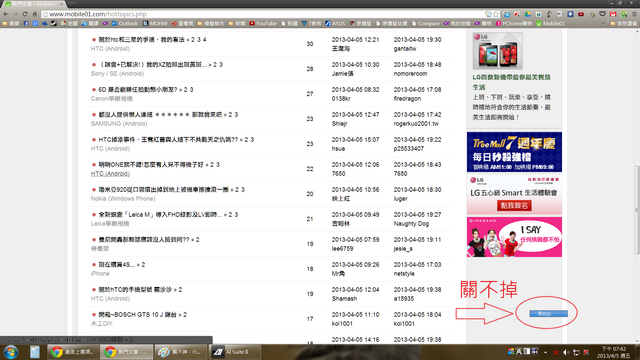Open the 6D Canon topic link

146,89
